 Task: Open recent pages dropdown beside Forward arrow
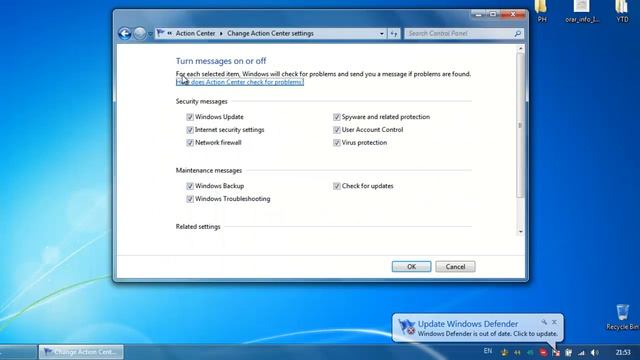coord(150,34)
